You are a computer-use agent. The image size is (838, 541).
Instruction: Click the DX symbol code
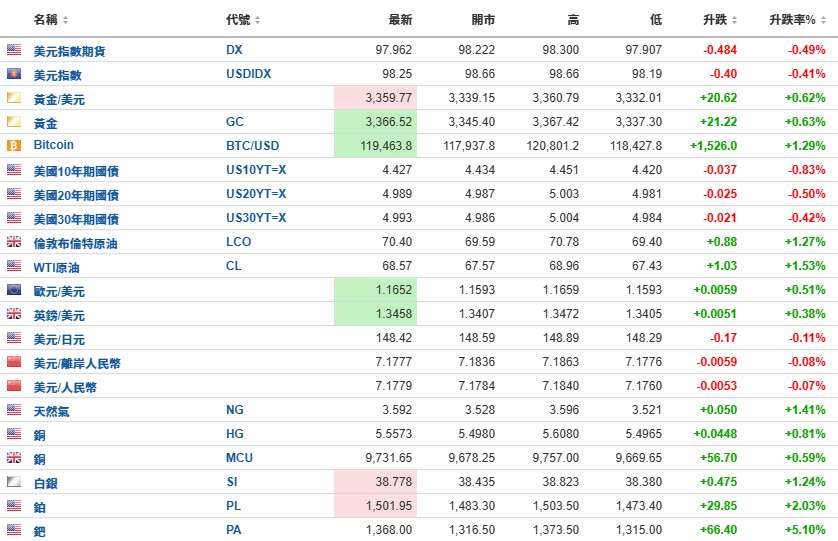click(x=234, y=50)
